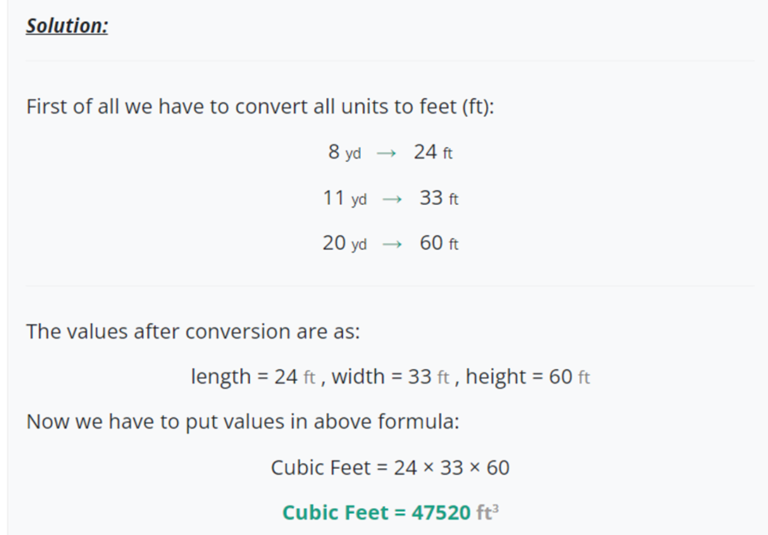
Task: Select the "60 ft" conversion result
Action: (x=439, y=243)
